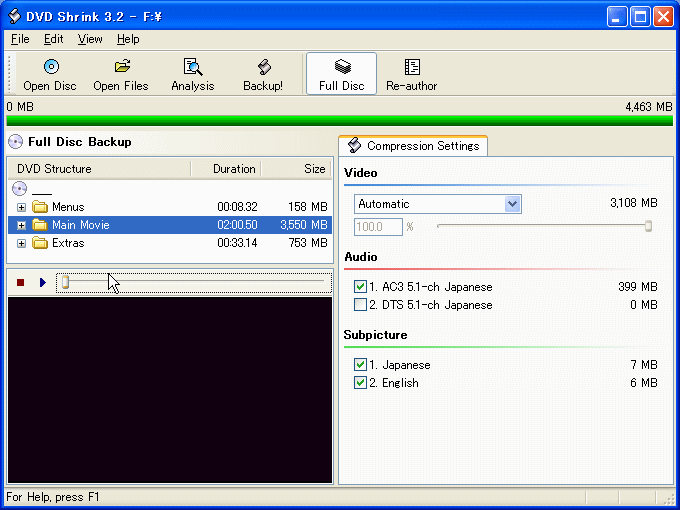This screenshot has height=510, width=680.
Task: Uncheck the English subpicture stream
Action: click(x=360, y=383)
